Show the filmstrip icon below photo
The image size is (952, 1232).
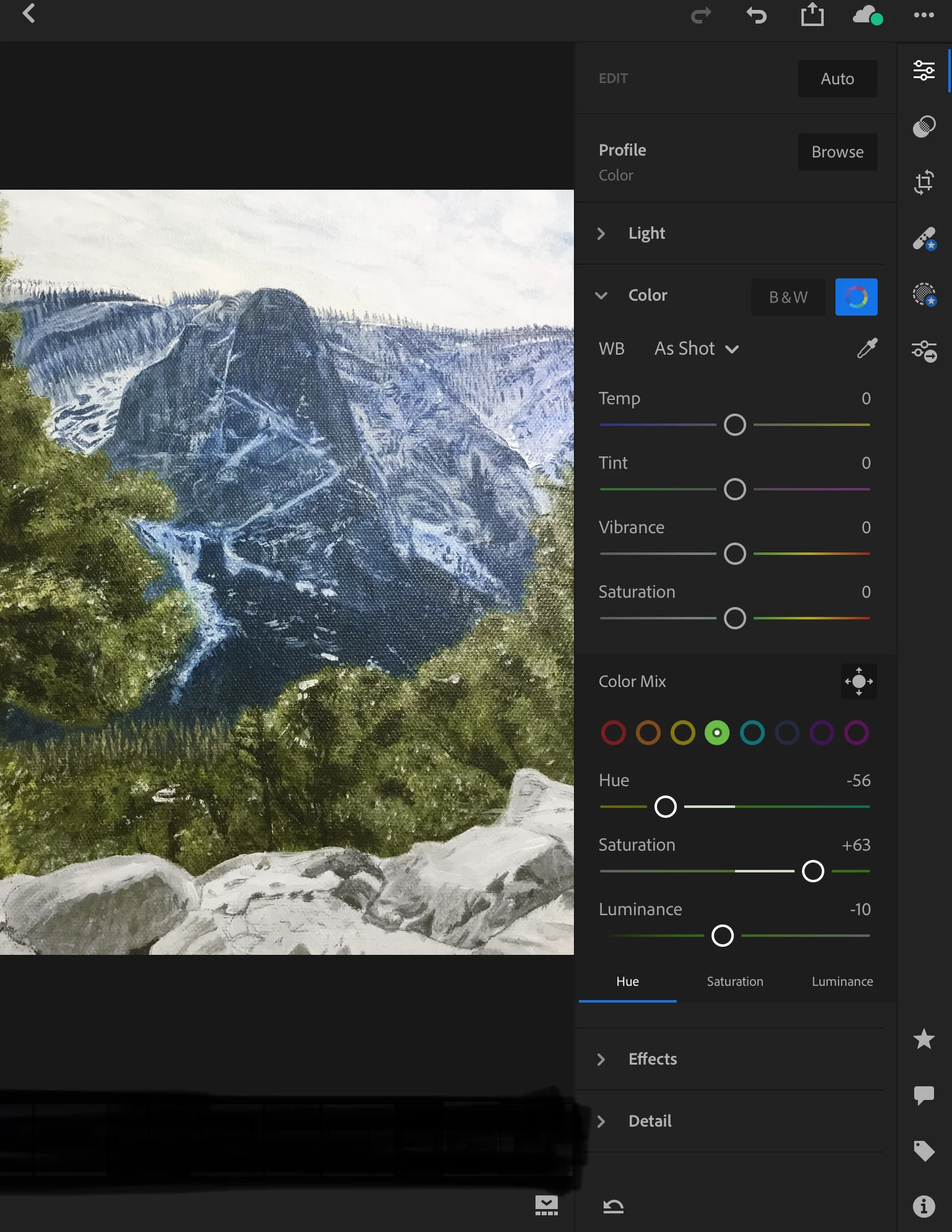546,1205
